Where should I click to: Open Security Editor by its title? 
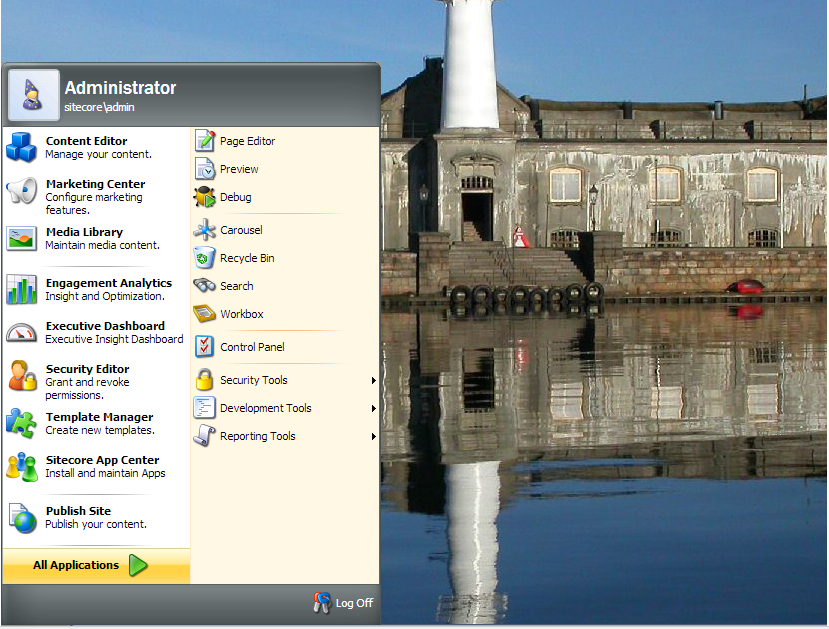(87, 369)
